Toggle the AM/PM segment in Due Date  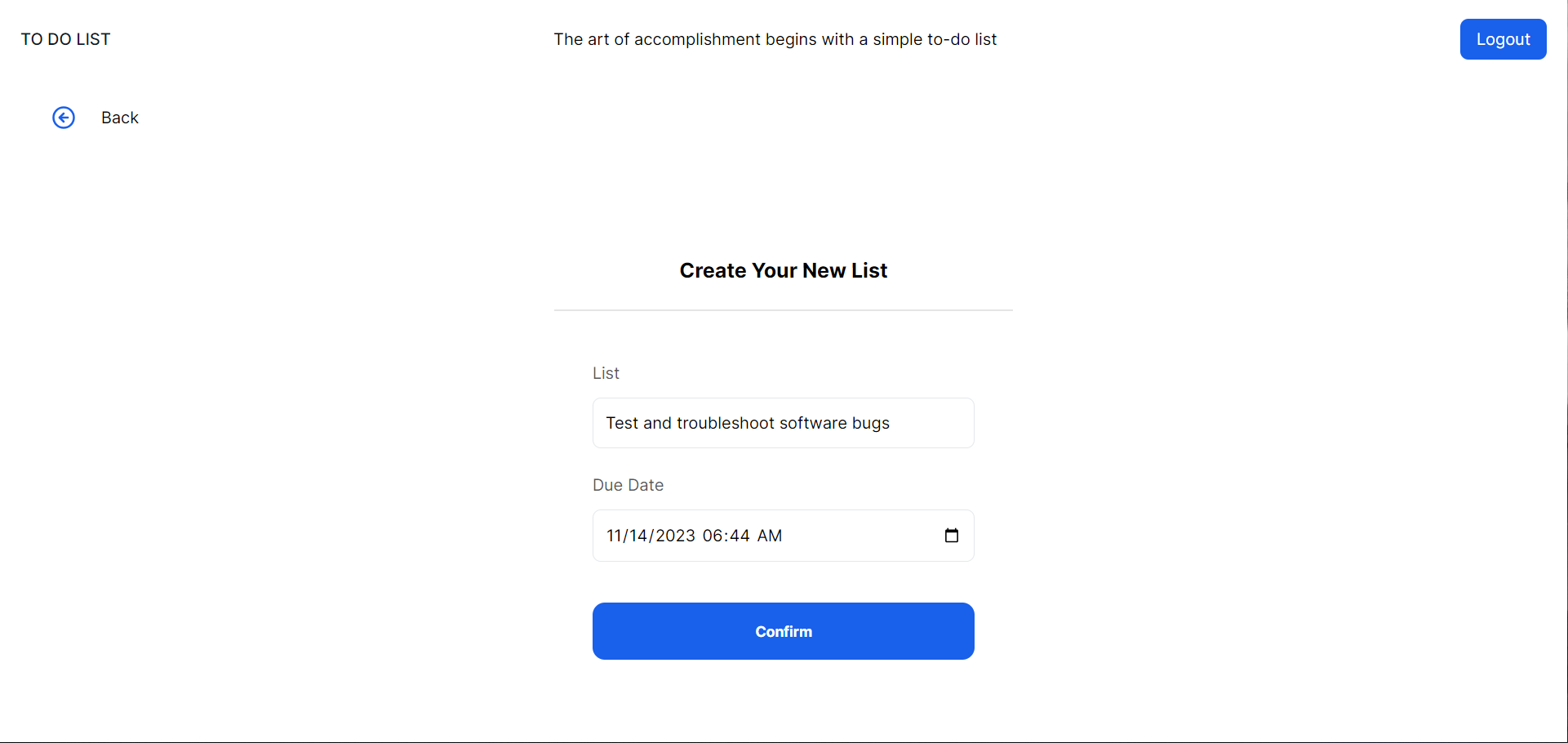770,536
